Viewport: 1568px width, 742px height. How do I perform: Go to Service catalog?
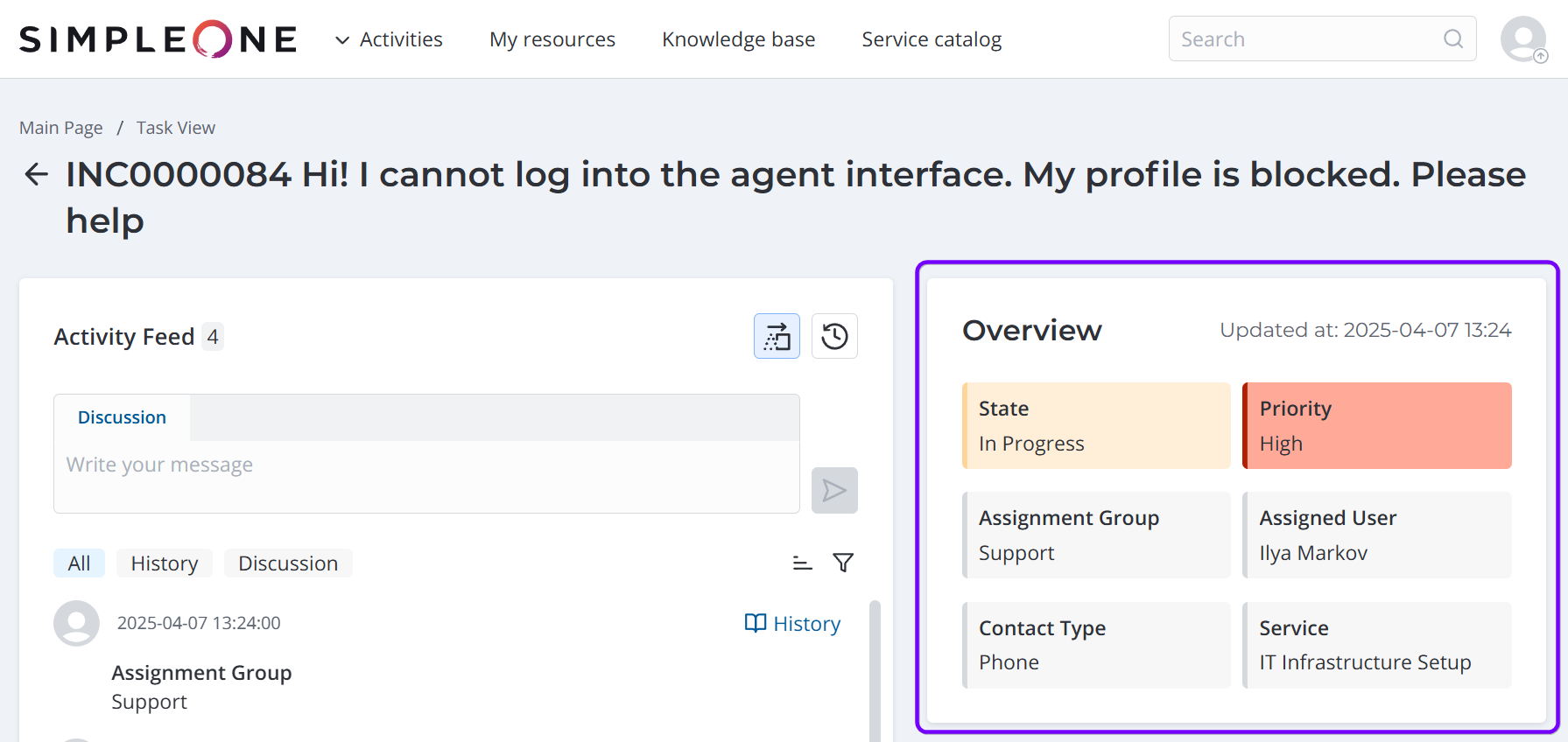point(931,39)
